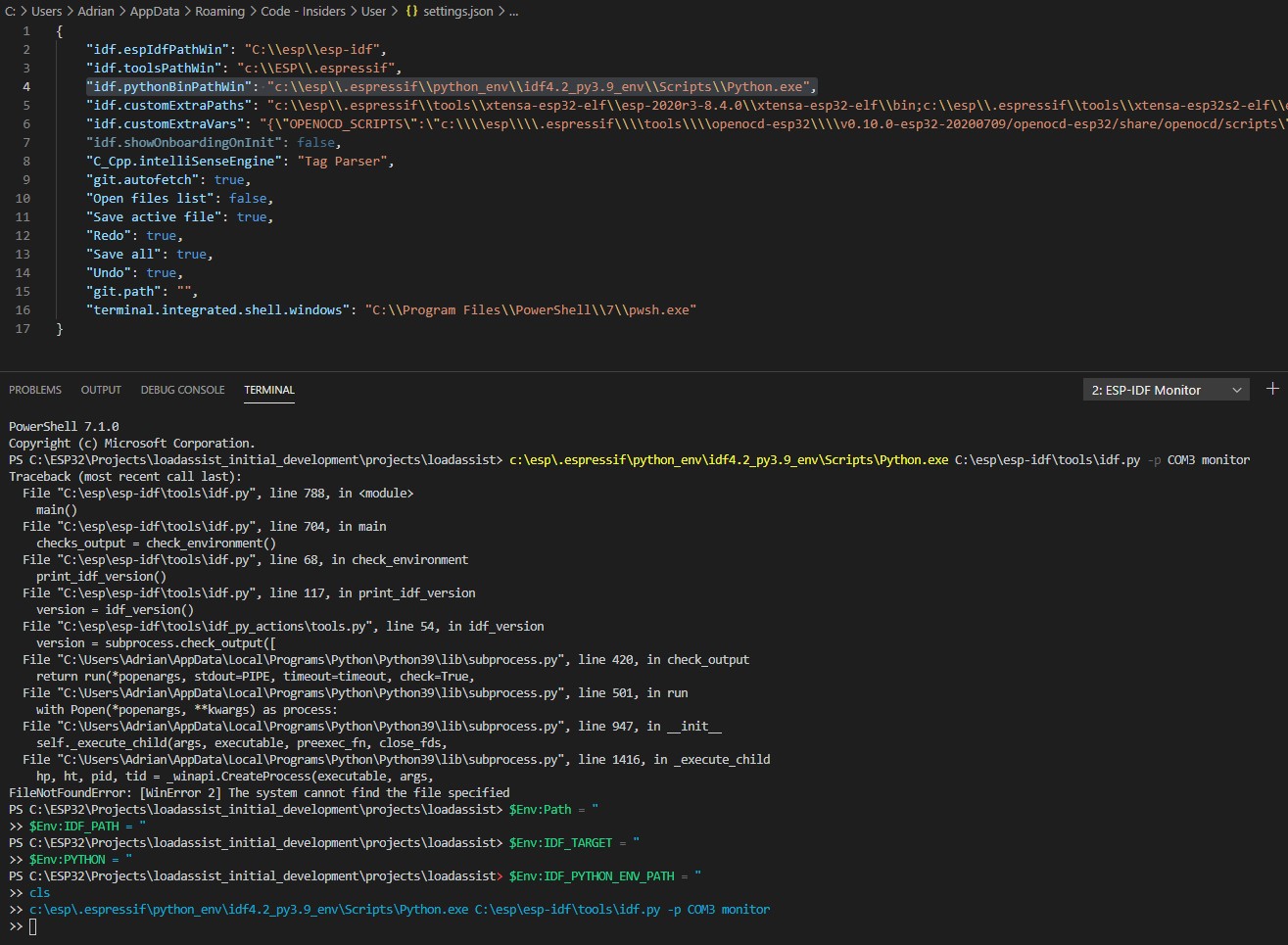Viewport: 1288px width, 945px height.
Task: Click the pwsh.exe path value
Action: (531, 309)
